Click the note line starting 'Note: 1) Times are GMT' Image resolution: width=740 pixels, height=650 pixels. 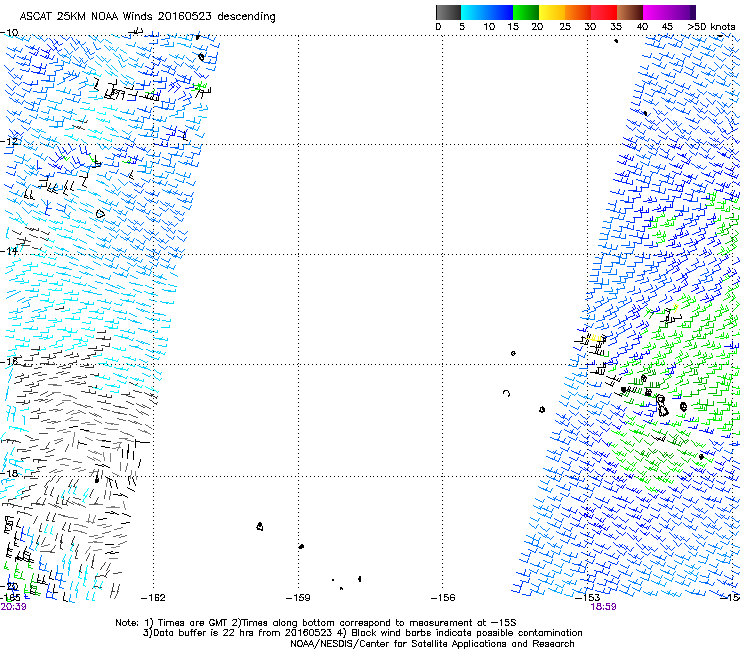[x=316, y=623]
